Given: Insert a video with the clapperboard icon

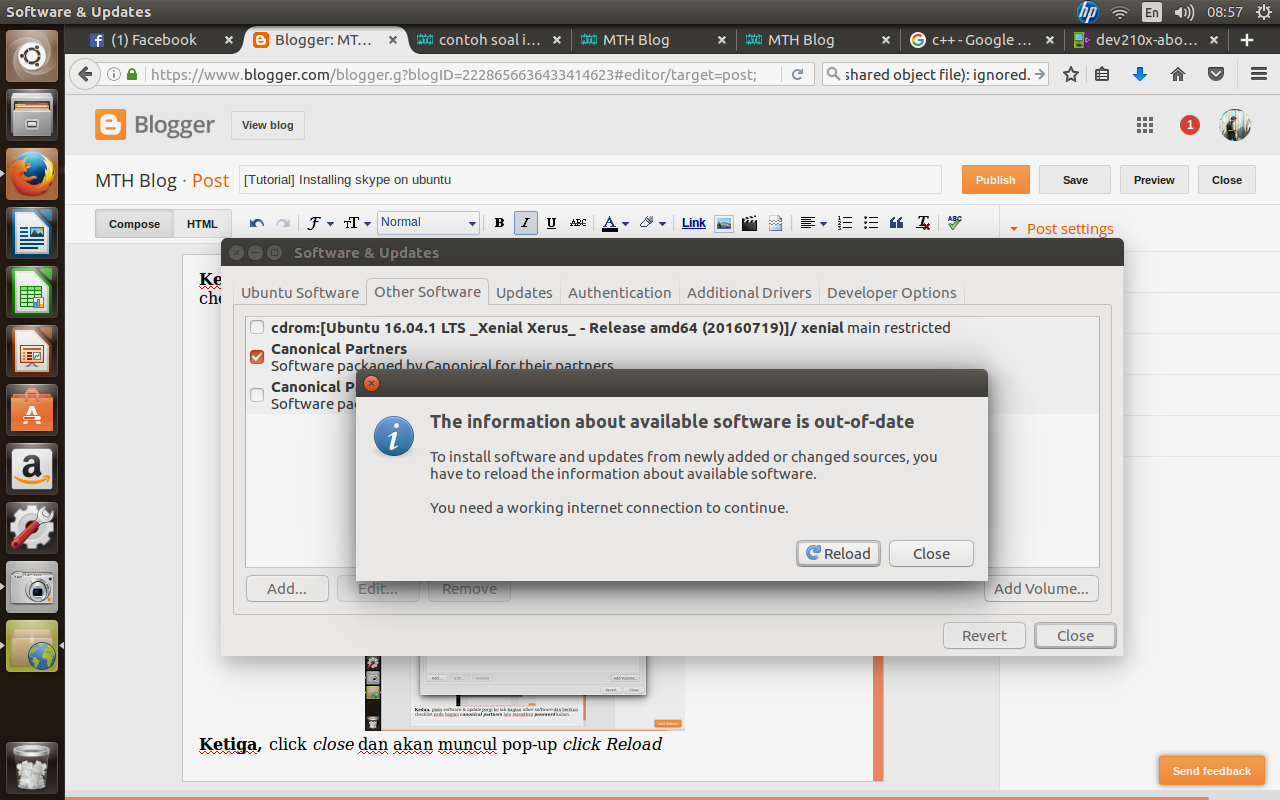Looking at the screenshot, I should 749,223.
